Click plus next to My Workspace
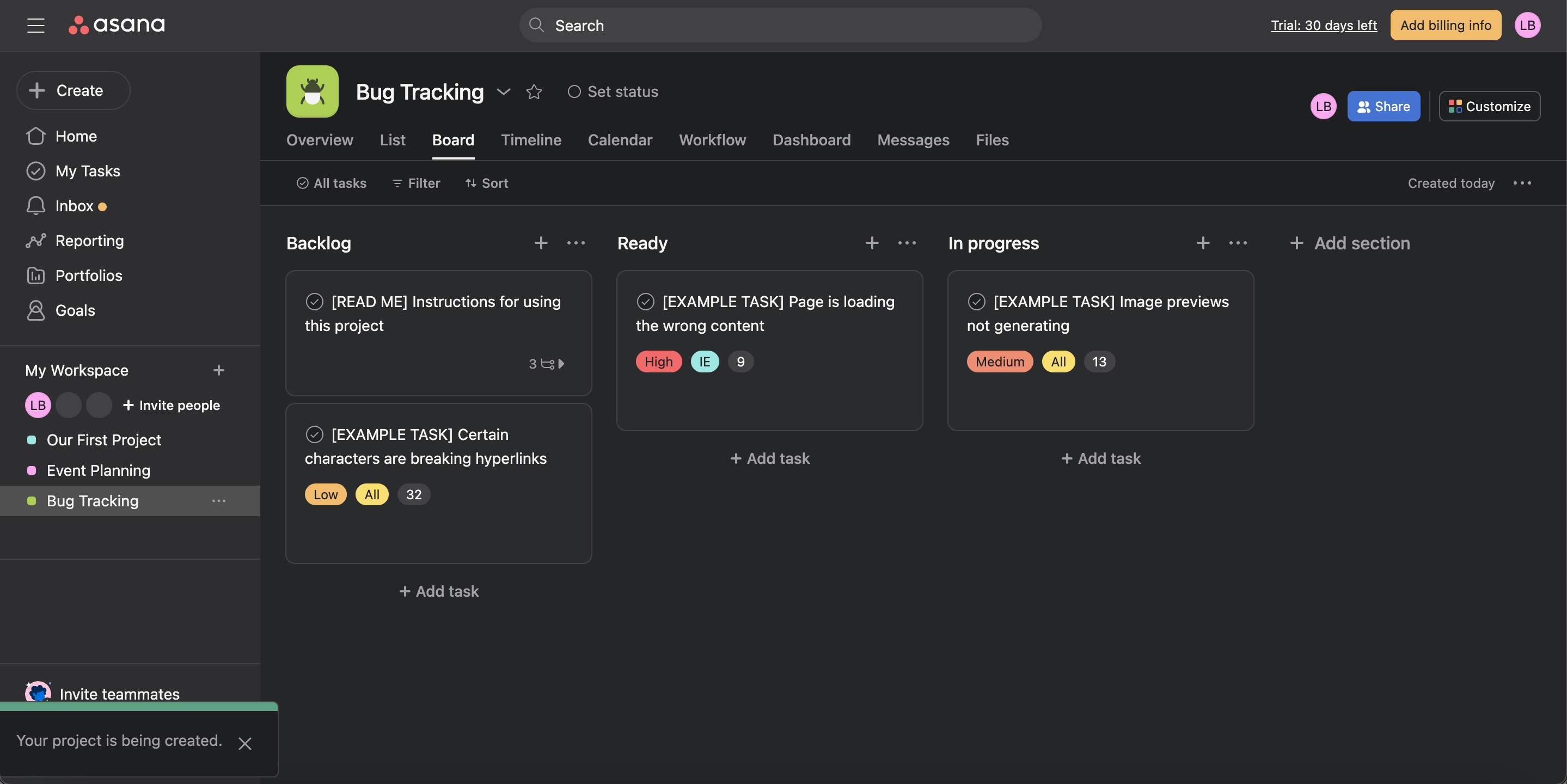 [218, 370]
